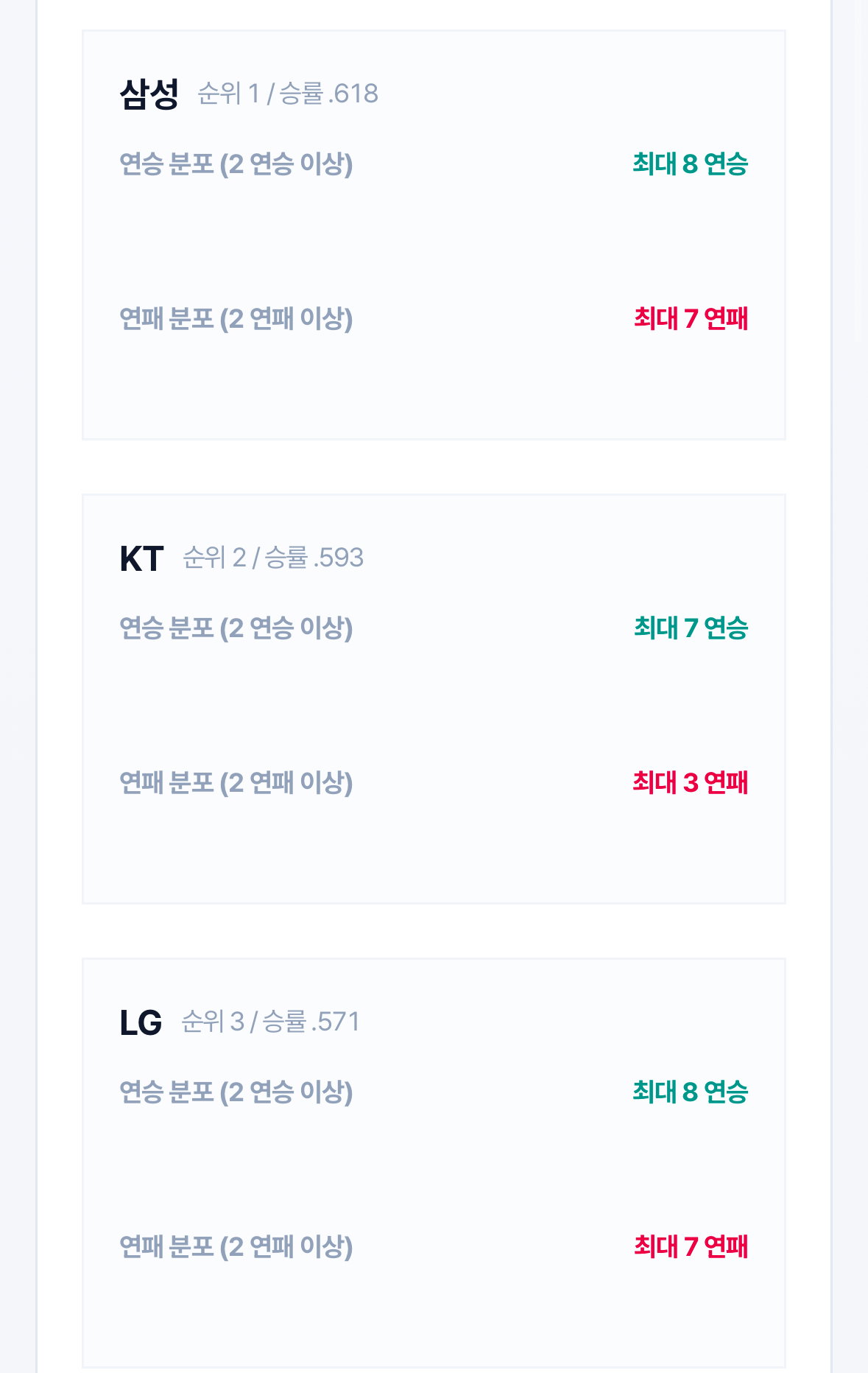Viewport: 868px width, 1373px height.
Task: Click LG's 연패 분포 (2 연패 이상) label
Action: pos(236,1246)
